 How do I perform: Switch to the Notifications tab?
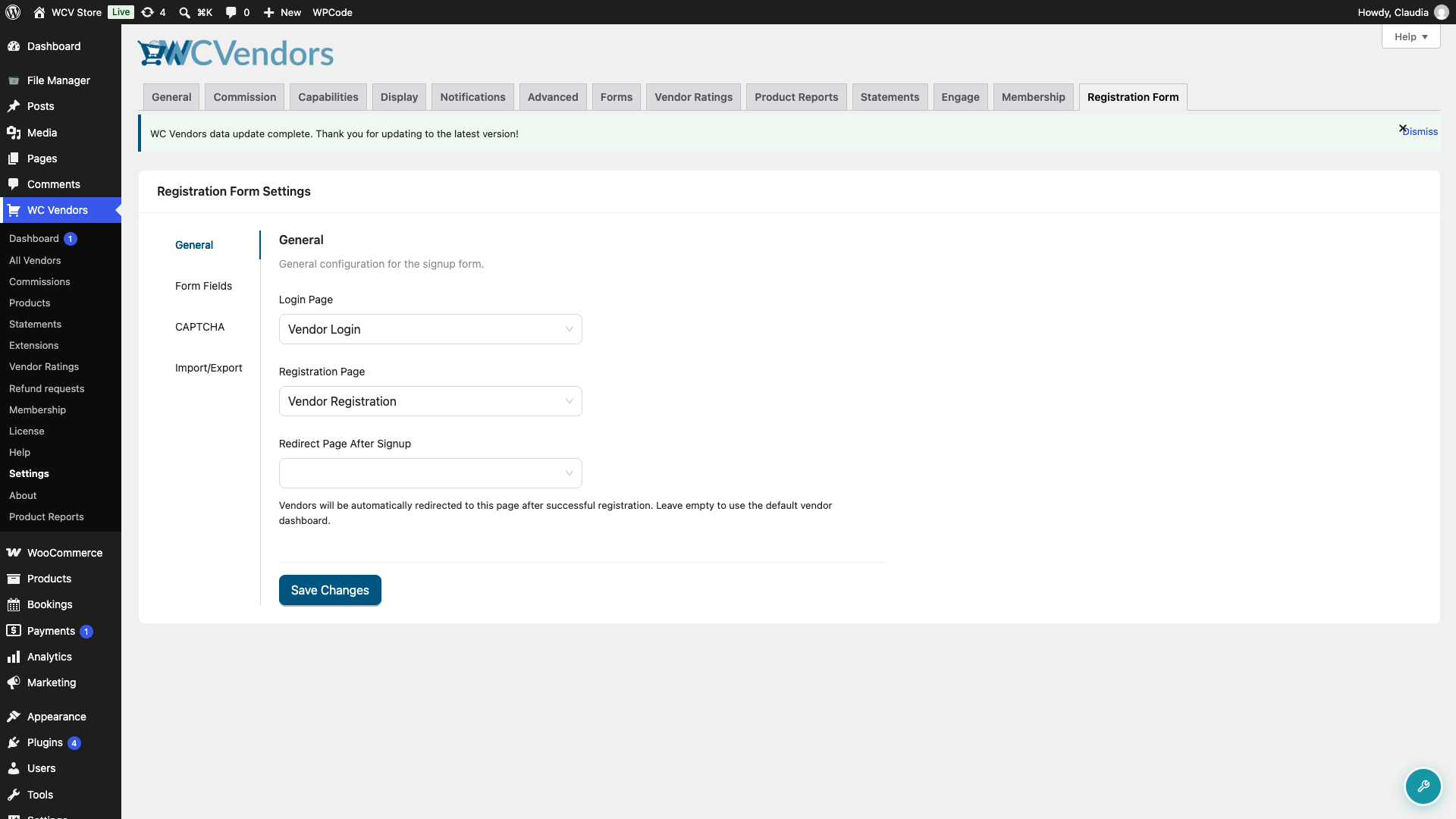(x=472, y=97)
